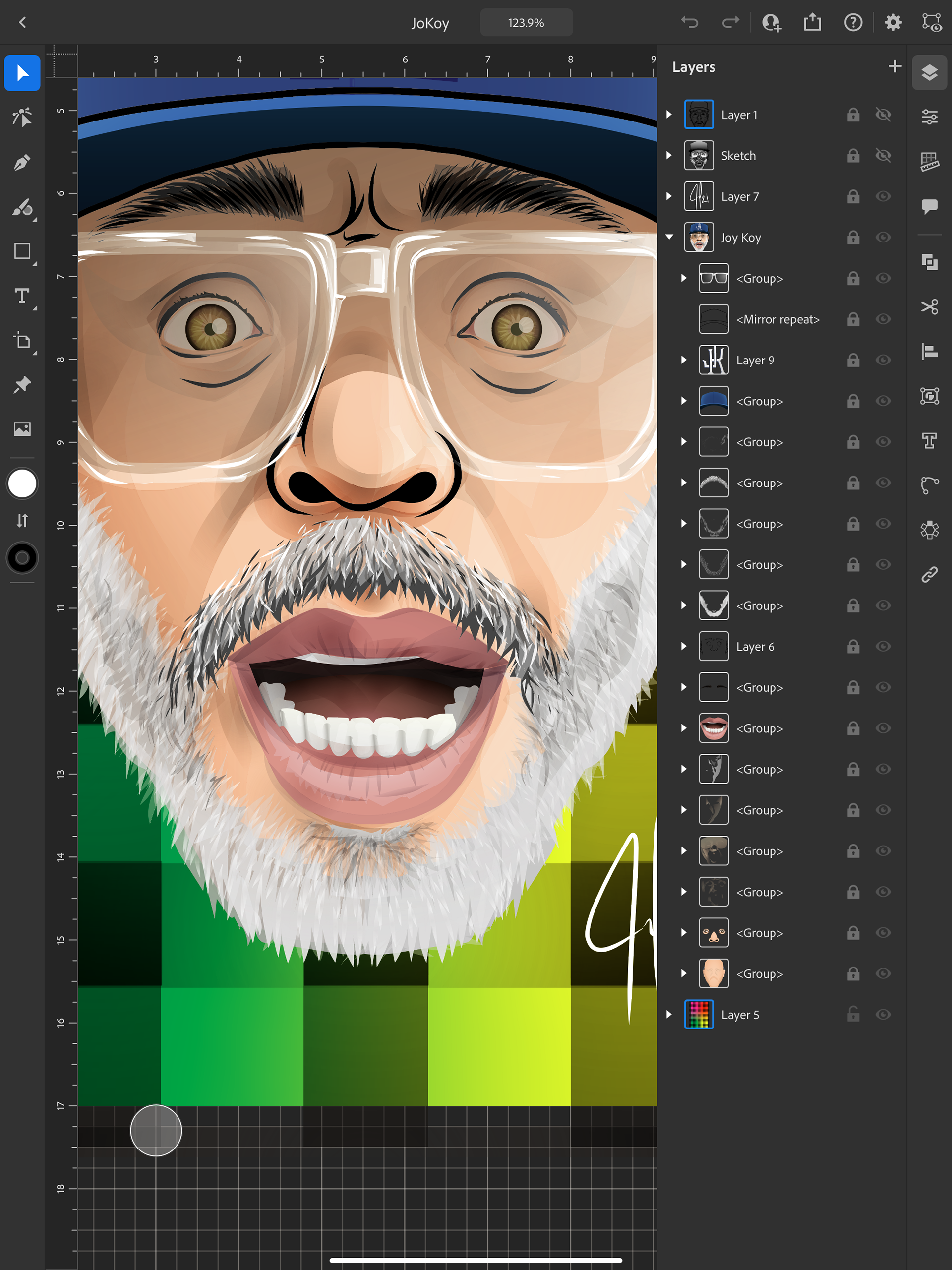952x1270 pixels.
Task: Expand Layer 7 contents
Action: 669,196
